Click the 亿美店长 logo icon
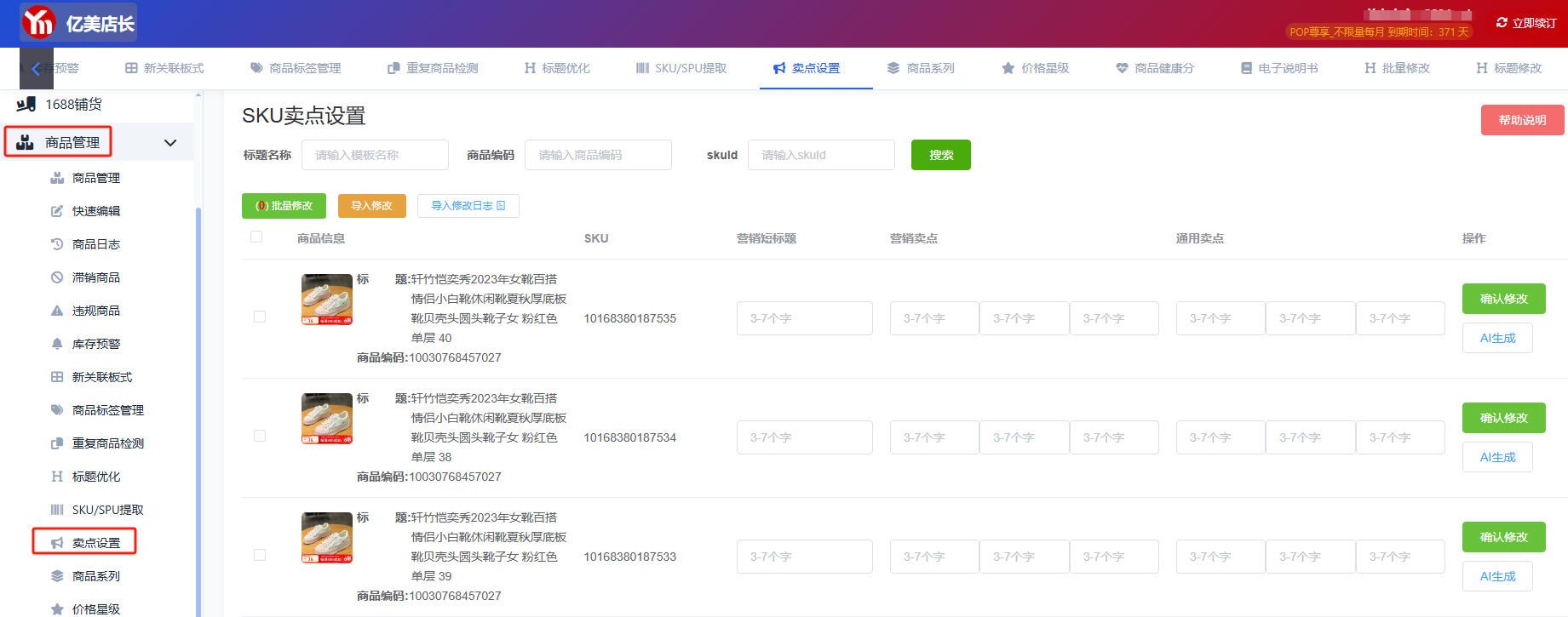The width and height of the screenshot is (1568, 617). click(38, 23)
